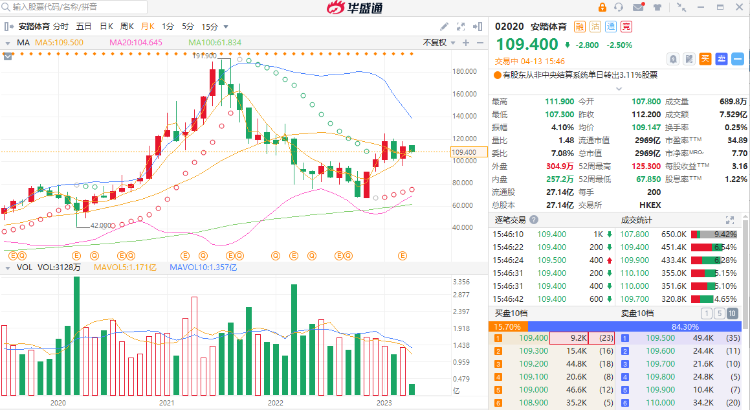750x410 pixels.
Task: Zoom out chart with minus icon
Action: point(480,43)
